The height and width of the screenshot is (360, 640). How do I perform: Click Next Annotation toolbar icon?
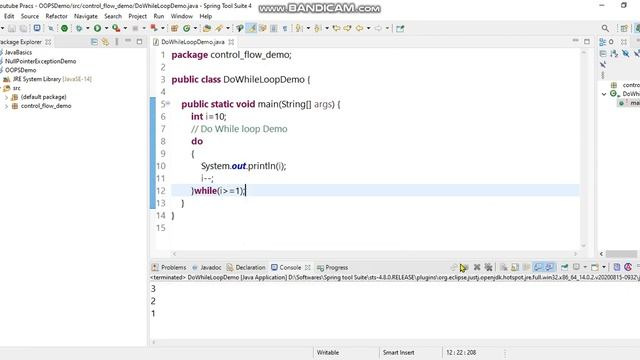click(299, 28)
